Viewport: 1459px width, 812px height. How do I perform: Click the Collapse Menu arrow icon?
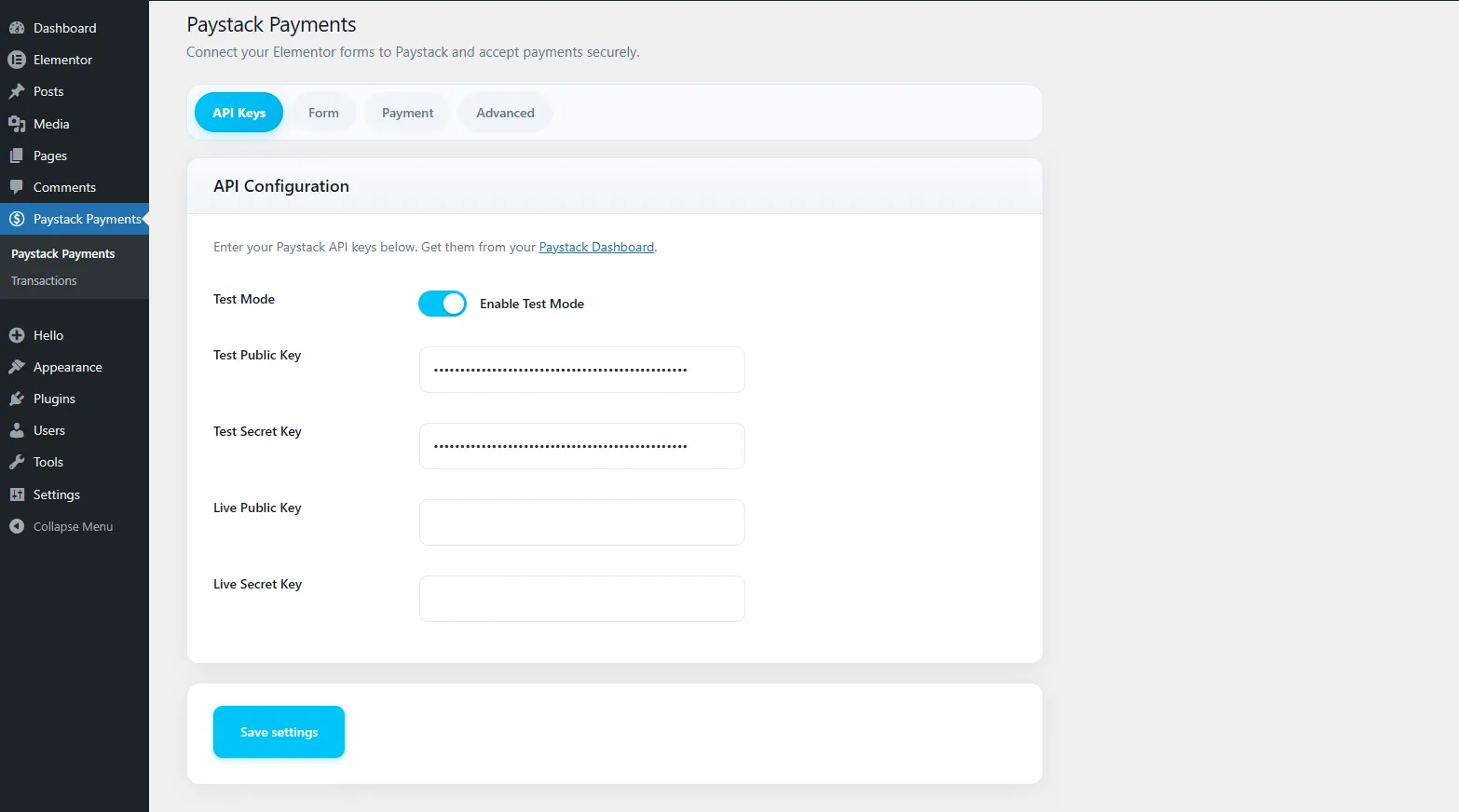(x=17, y=526)
